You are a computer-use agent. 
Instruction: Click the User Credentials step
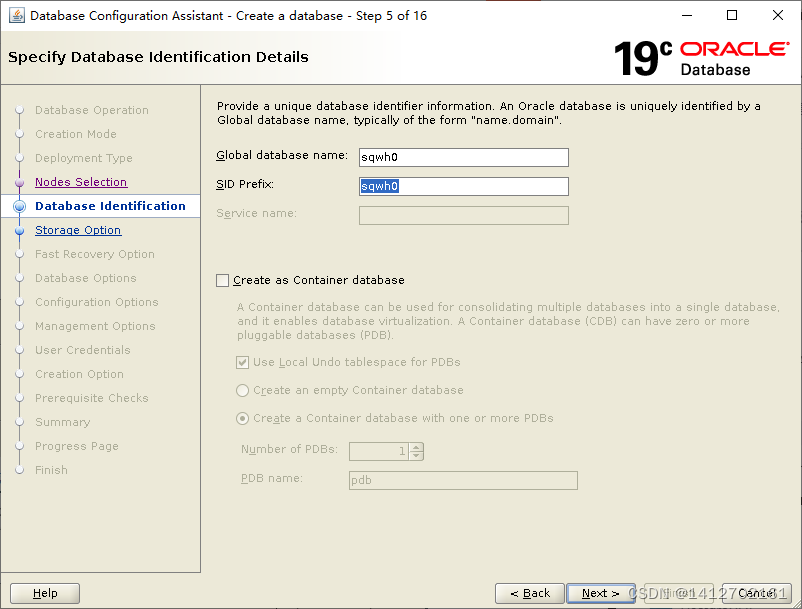pos(83,350)
